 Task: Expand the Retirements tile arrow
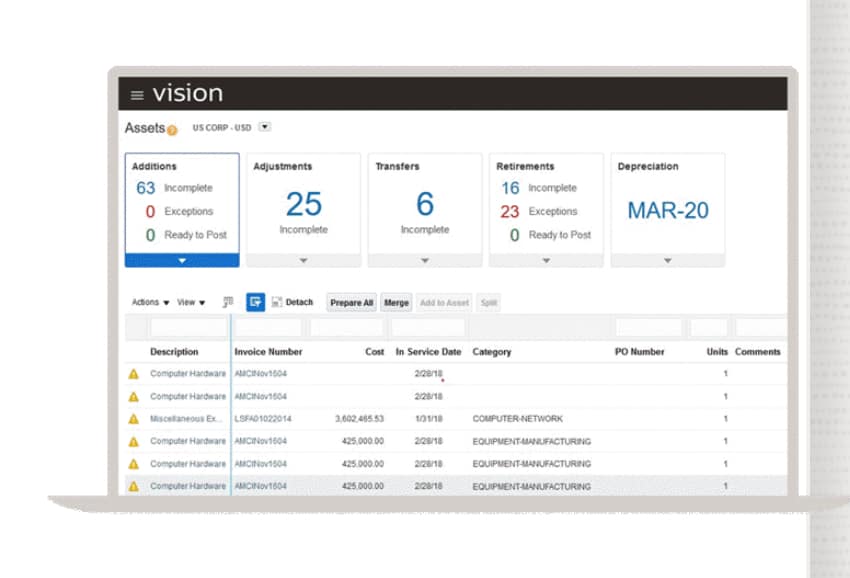point(546,260)
